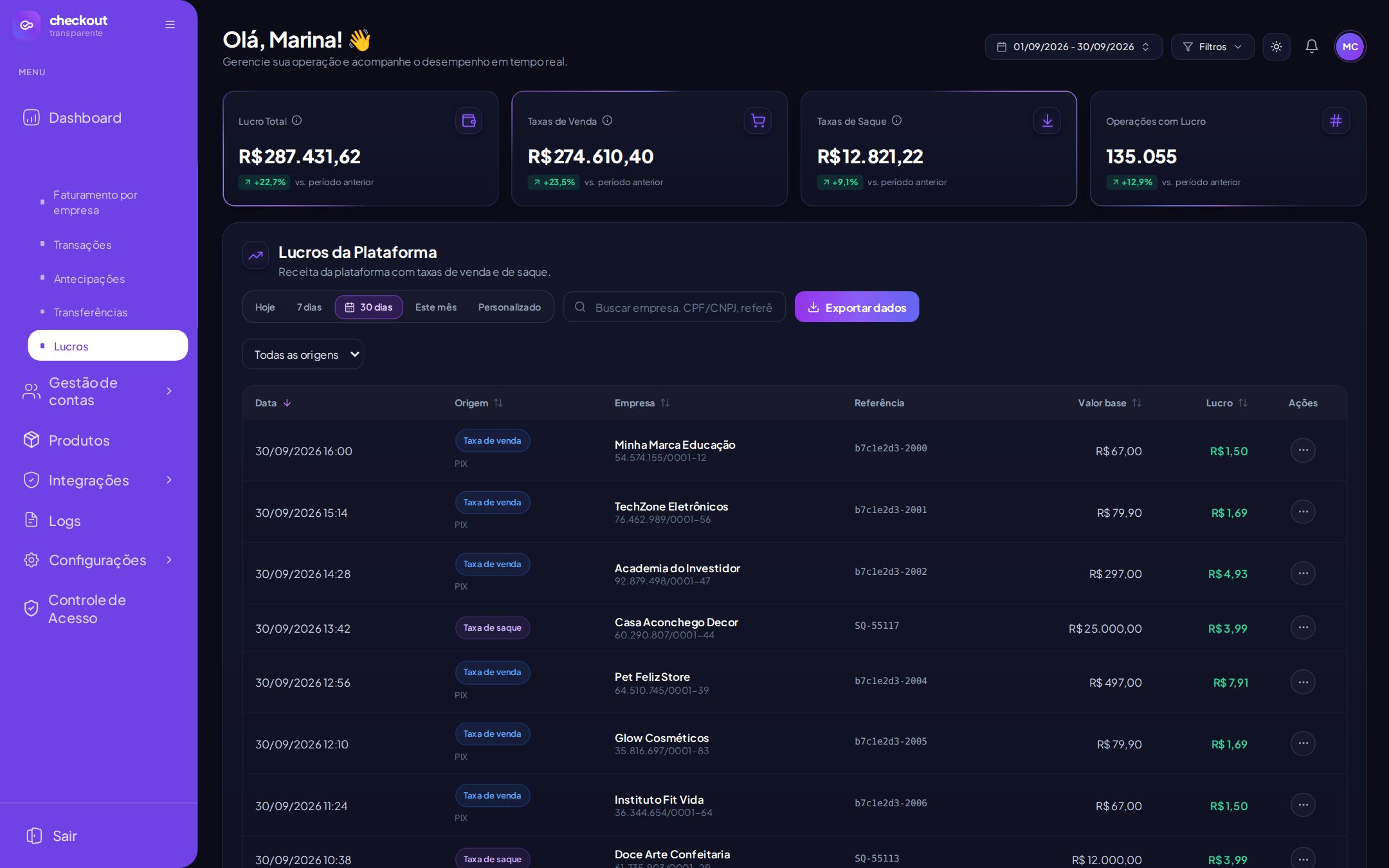1389x868 pixels.
Task: Open Todas as origens dropdown
Action: (302, 354)
